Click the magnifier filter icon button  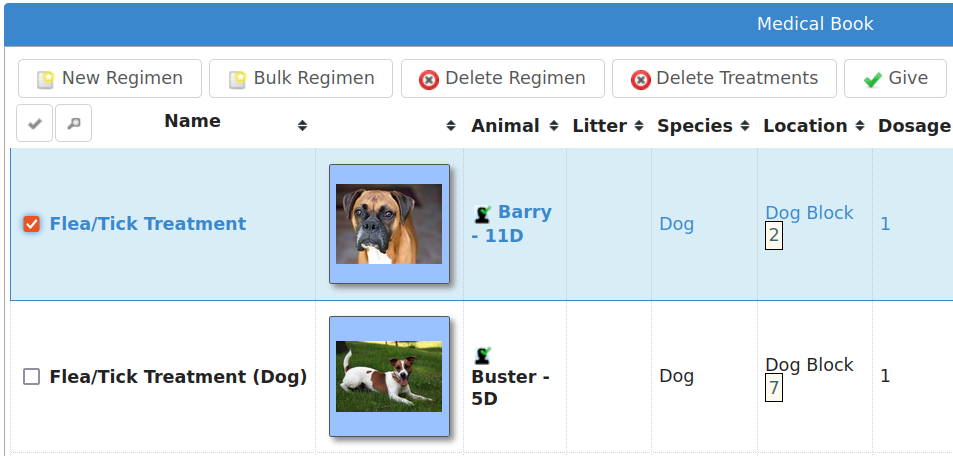[x=74, y=123]
